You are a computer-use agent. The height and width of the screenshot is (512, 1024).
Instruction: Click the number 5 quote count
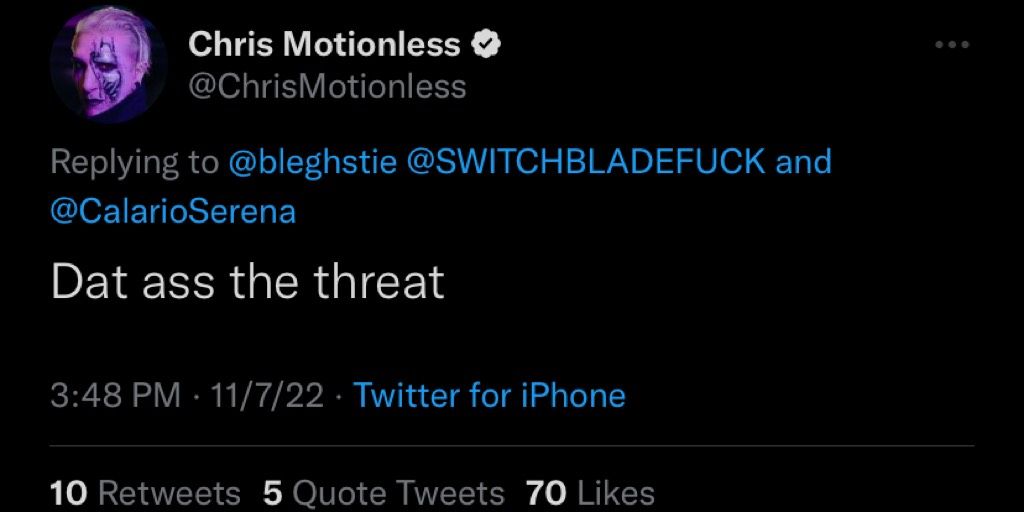click(x=272, y=494)
